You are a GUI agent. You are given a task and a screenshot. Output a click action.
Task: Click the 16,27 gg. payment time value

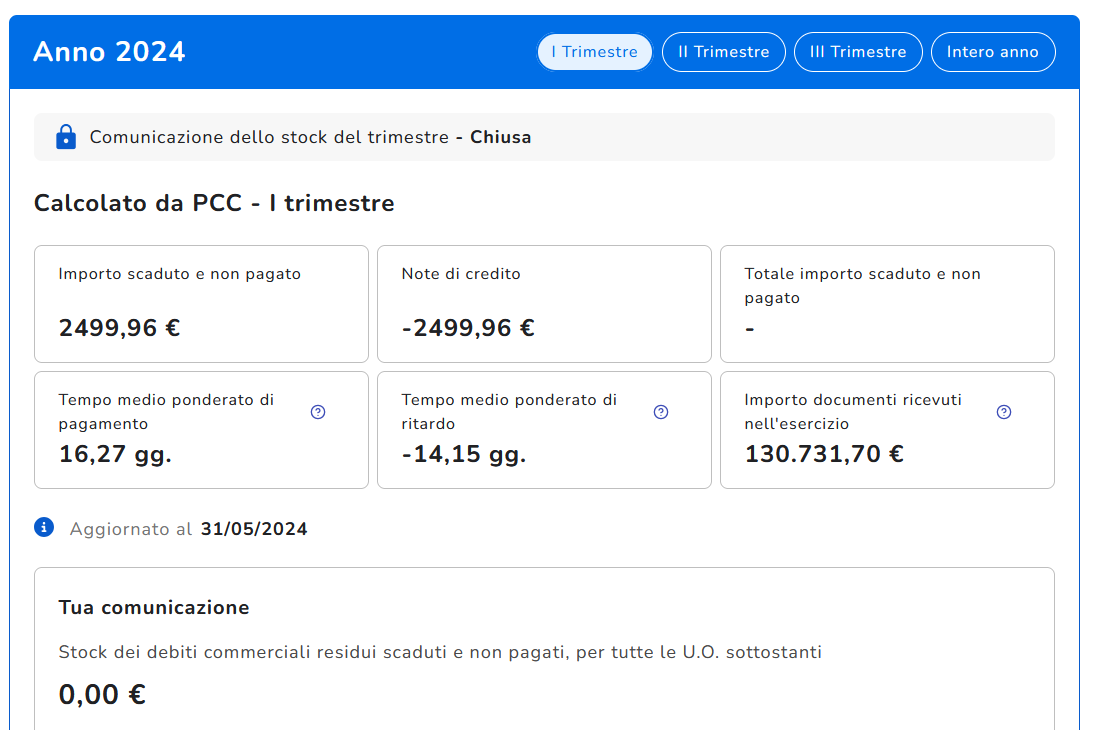pyautogui.click(x=115, y=454)
